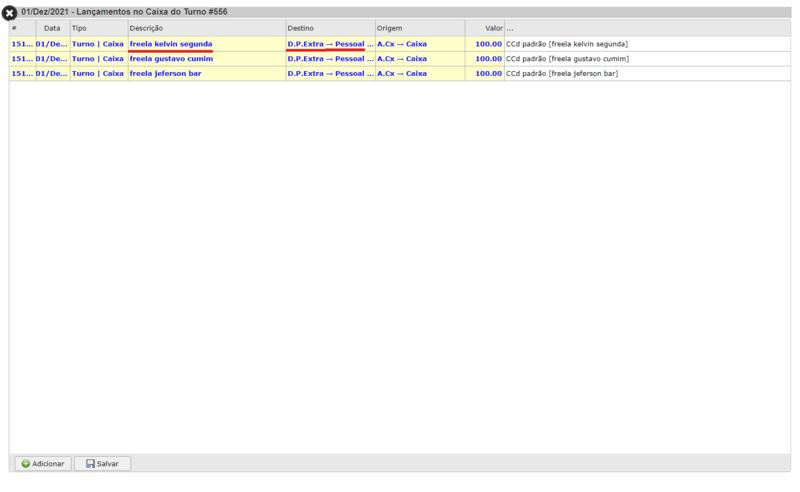
Task: Sort by the Descrição column header
Action: coord(207,28)
